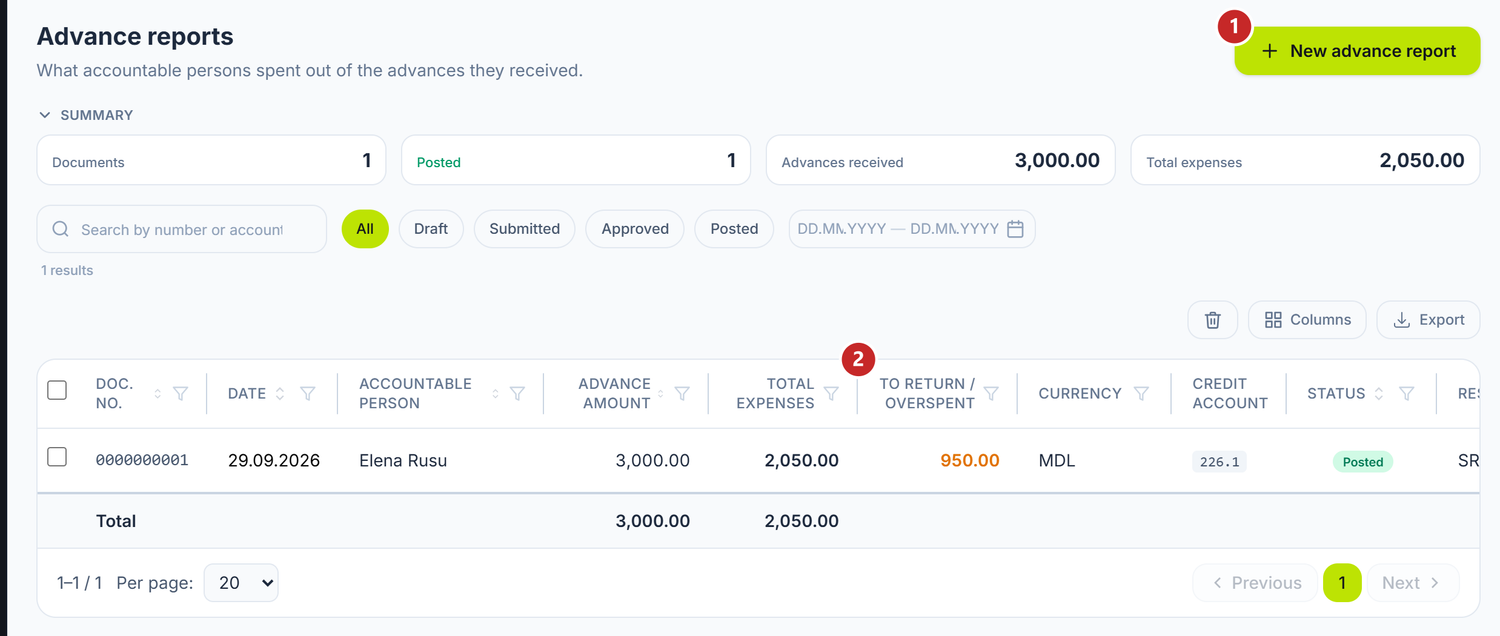Screen dimensions: 1500x636
Task: Create a New advance report
Action: click(1358, 51)
